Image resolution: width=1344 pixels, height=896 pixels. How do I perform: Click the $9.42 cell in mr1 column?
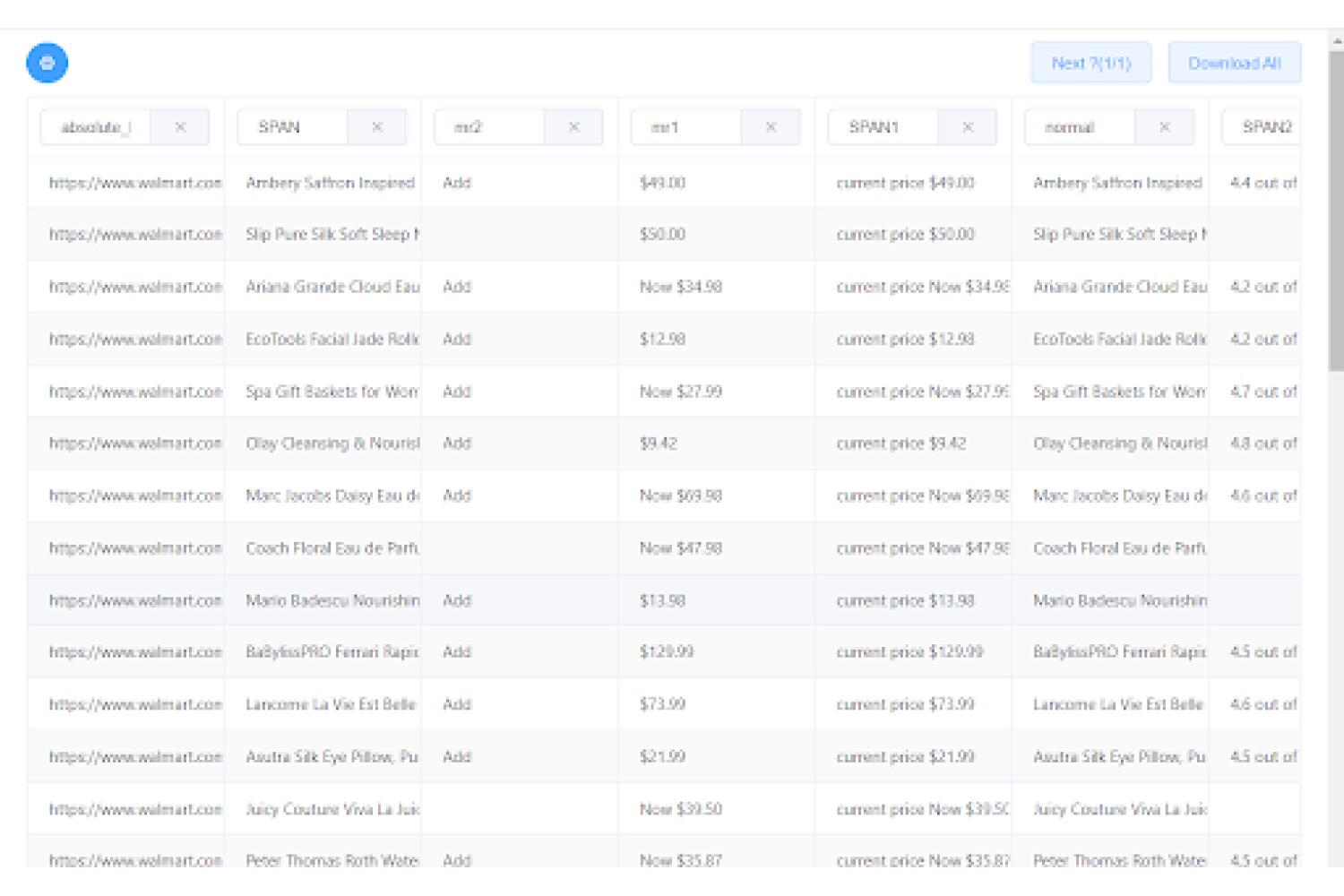click(659, 444)
